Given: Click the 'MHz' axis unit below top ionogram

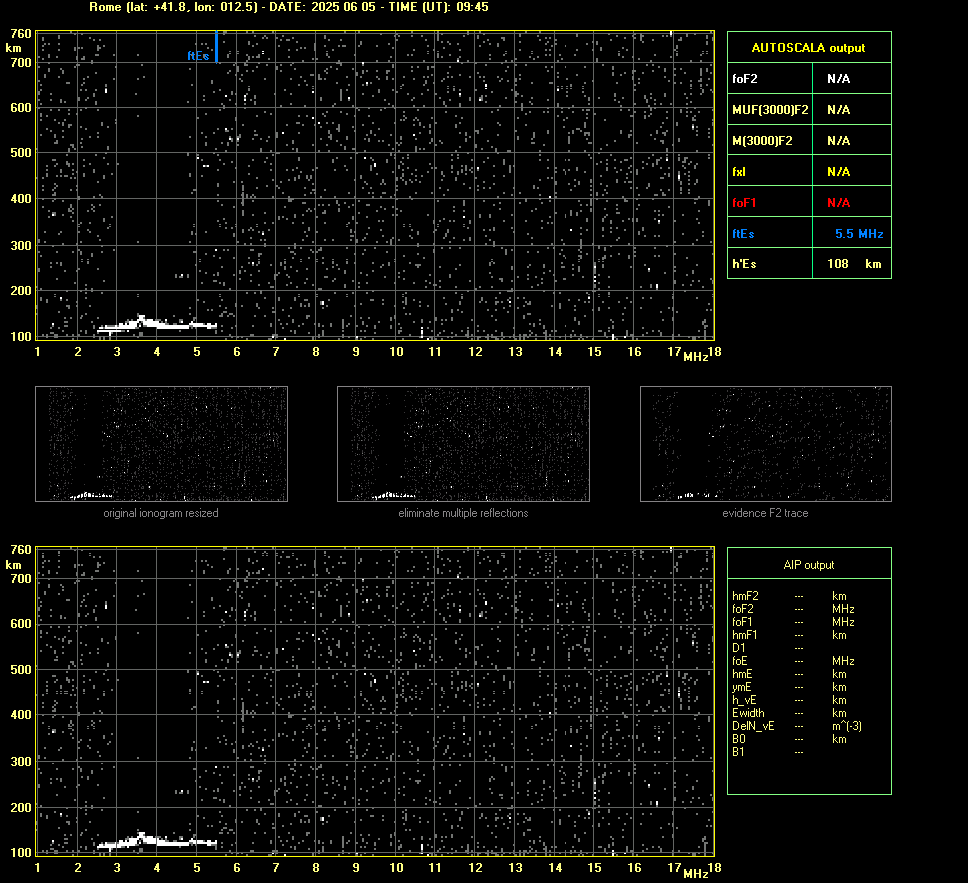Looking at the screenshot, I should (695, 356).
